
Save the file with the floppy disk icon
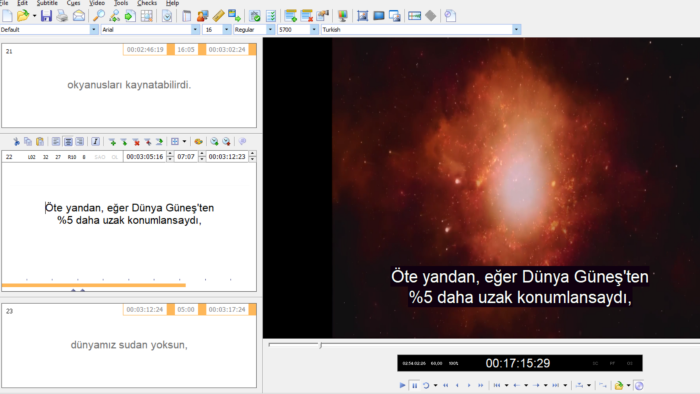coord(46,16)
